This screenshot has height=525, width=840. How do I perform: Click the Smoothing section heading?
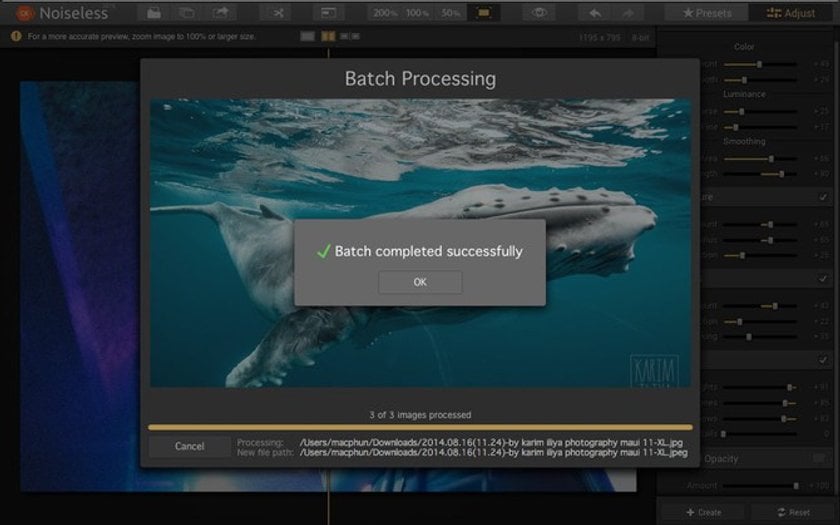(x=744, y=141)
